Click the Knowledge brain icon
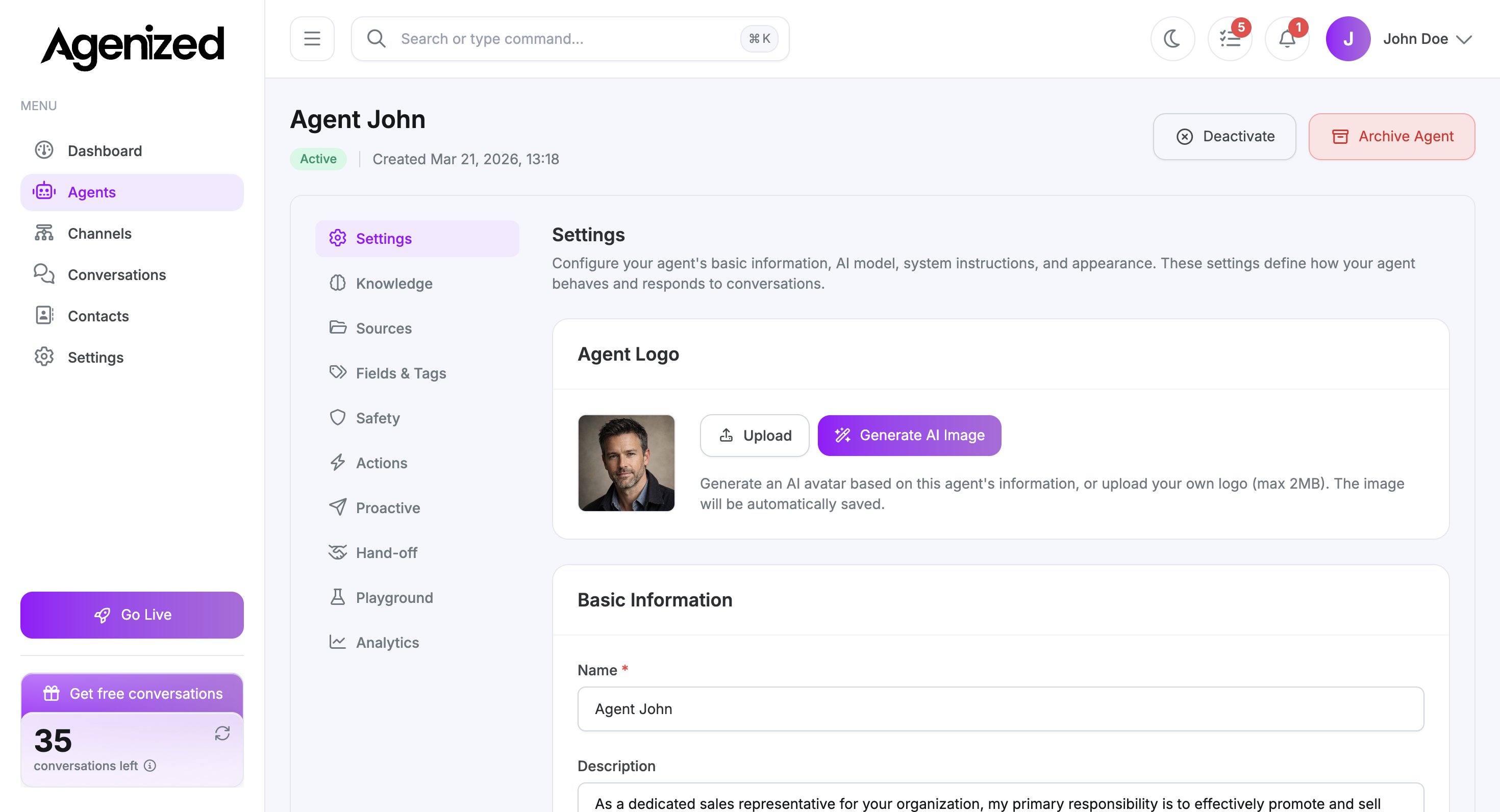The width and height of the screenshot is (1500, 812). coord(338,283)
